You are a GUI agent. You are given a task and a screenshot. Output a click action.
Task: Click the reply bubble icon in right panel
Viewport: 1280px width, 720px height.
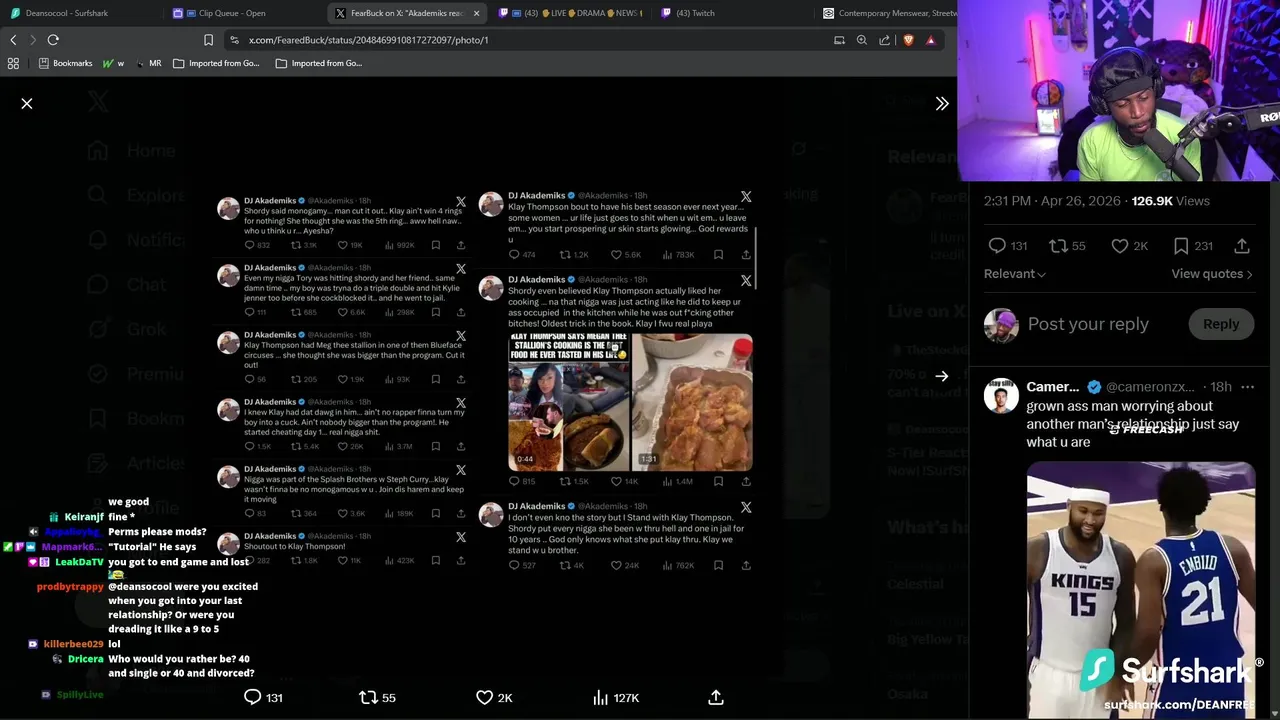pos(997,246)
